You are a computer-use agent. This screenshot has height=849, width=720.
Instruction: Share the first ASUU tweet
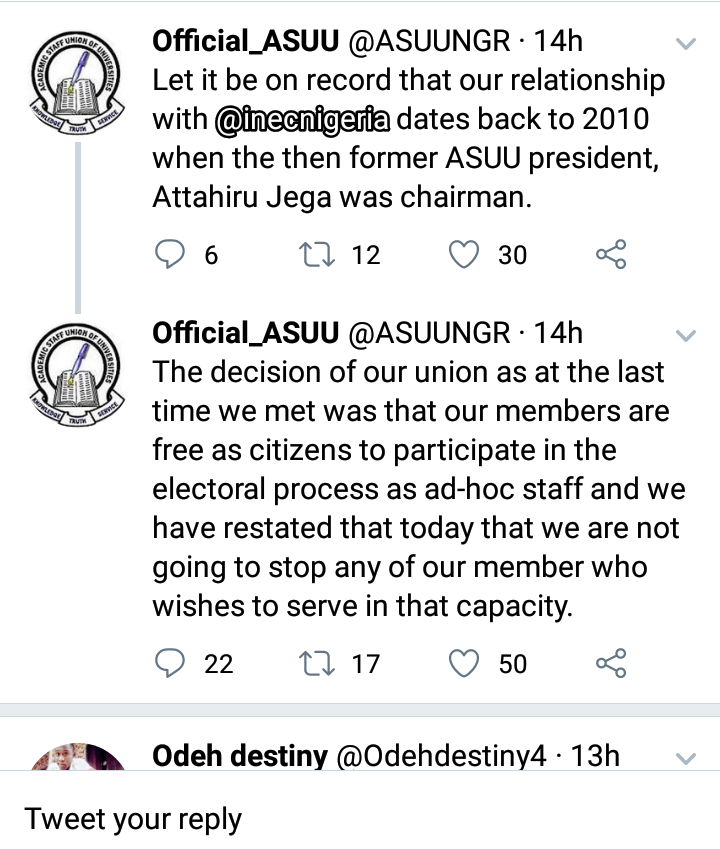point(610,255)
